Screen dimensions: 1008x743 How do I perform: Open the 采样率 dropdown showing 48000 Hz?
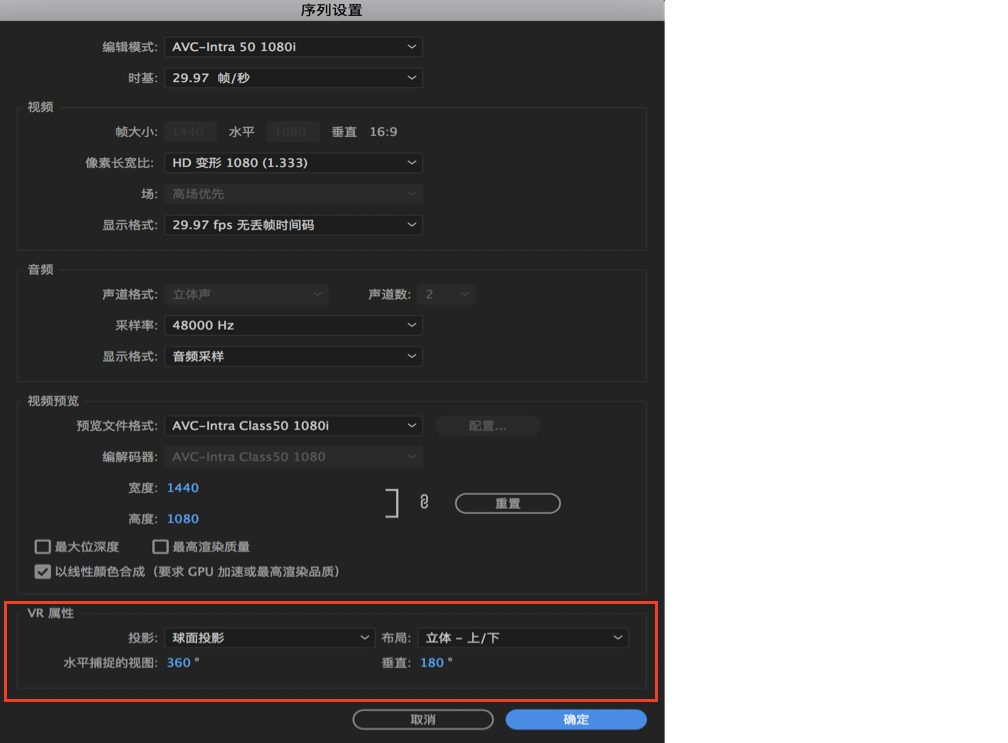point(293,325)
